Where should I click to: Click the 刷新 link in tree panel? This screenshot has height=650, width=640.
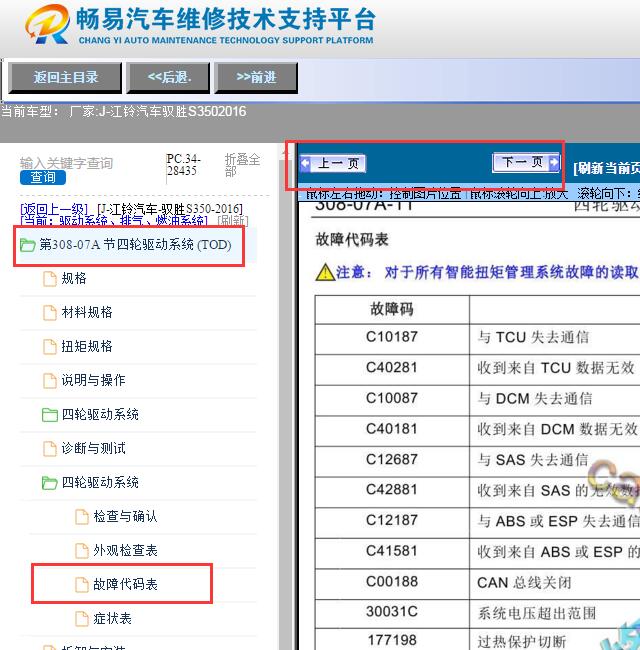click(233, 221)
